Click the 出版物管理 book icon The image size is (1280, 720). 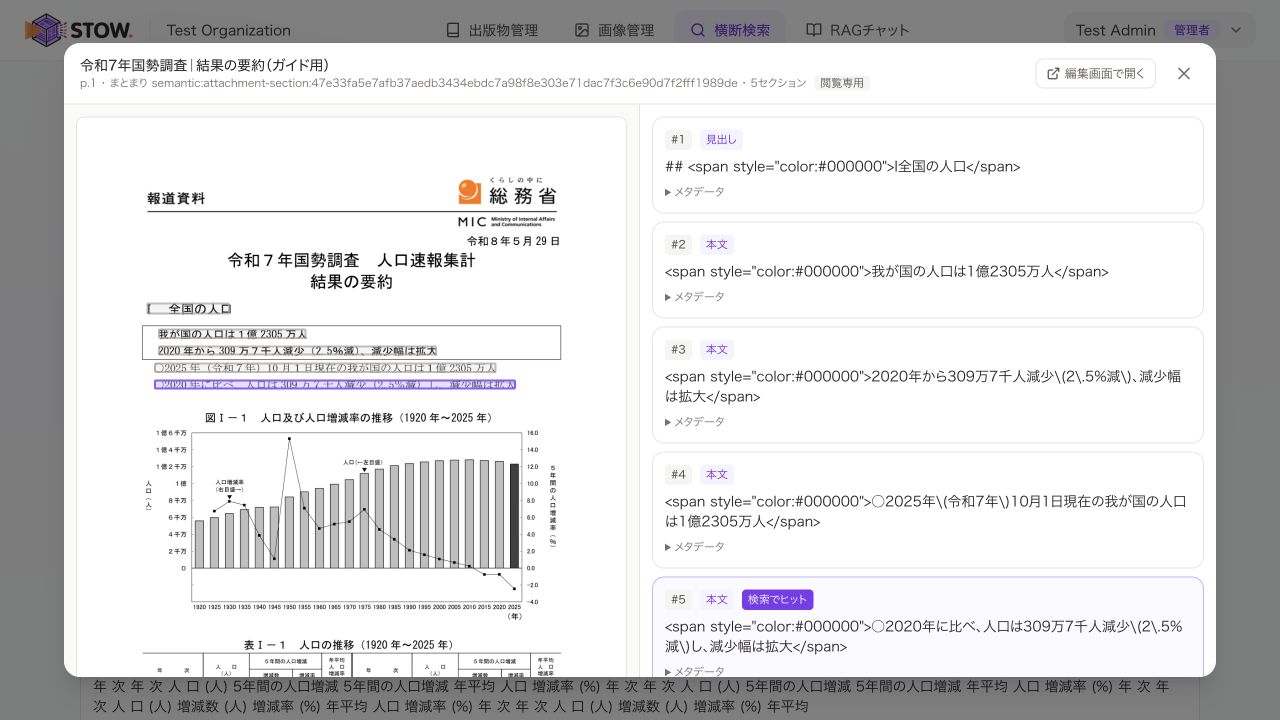pyautogui.click(x=453, y=30)
